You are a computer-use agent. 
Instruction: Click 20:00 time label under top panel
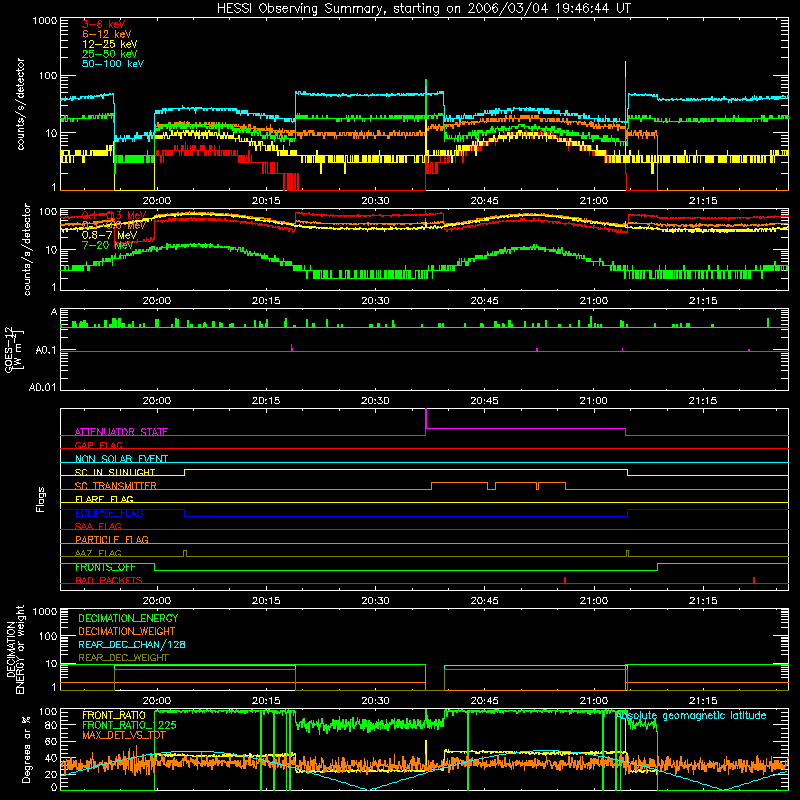157,201
